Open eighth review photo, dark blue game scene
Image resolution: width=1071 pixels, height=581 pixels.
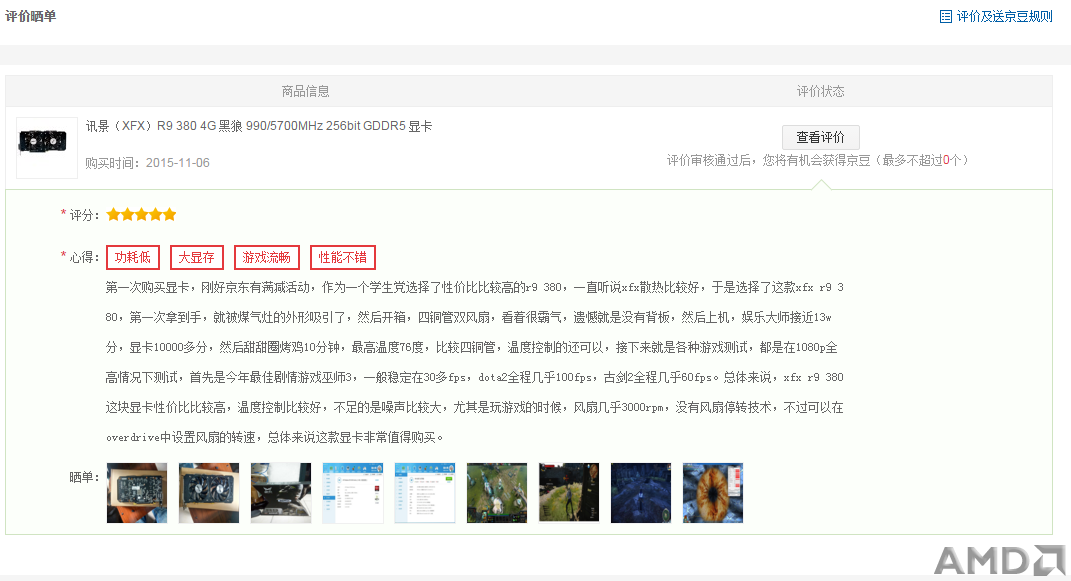point(641,493)
